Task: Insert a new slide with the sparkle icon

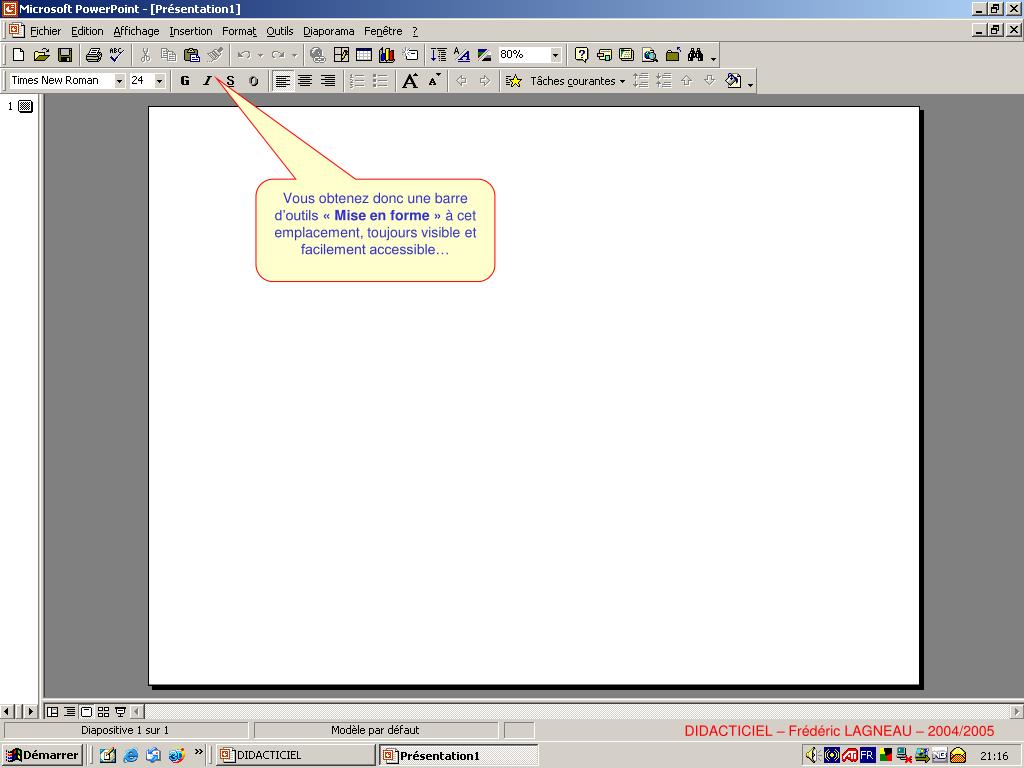Action: (x=410, y=55)
